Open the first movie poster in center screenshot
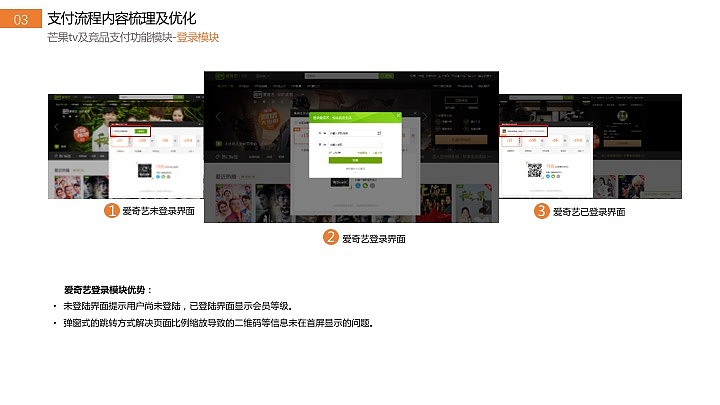Image resolution: width=720 pixels, height=405 pixels. click(234, 203)
